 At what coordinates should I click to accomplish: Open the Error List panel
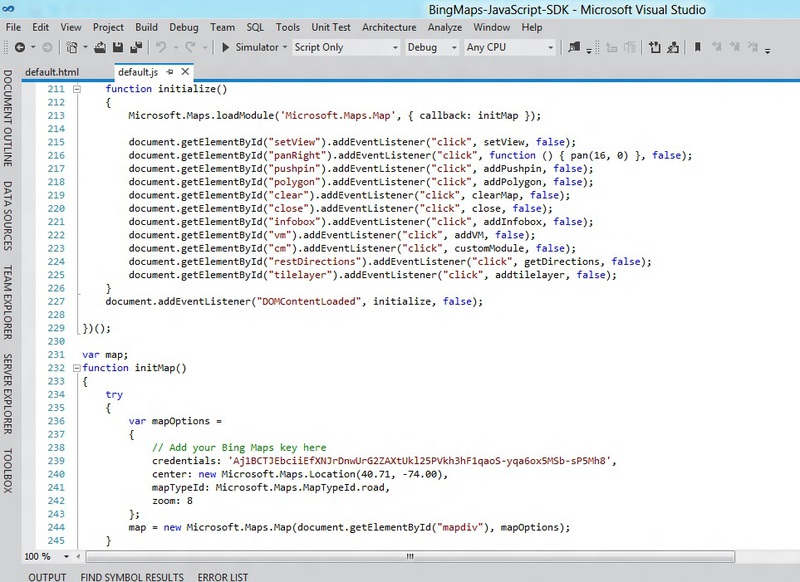coord(222,577)
